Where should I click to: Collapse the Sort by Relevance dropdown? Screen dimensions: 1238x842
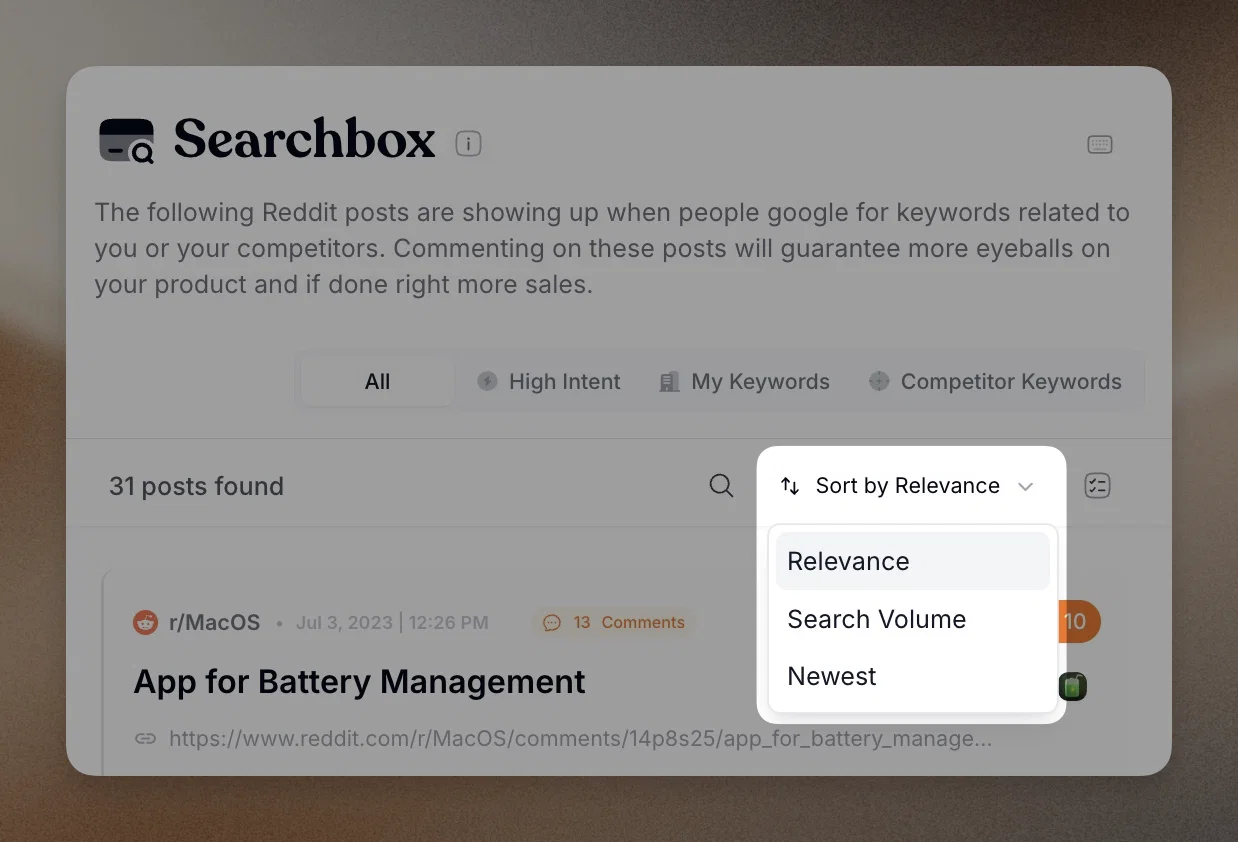[907, 486]
